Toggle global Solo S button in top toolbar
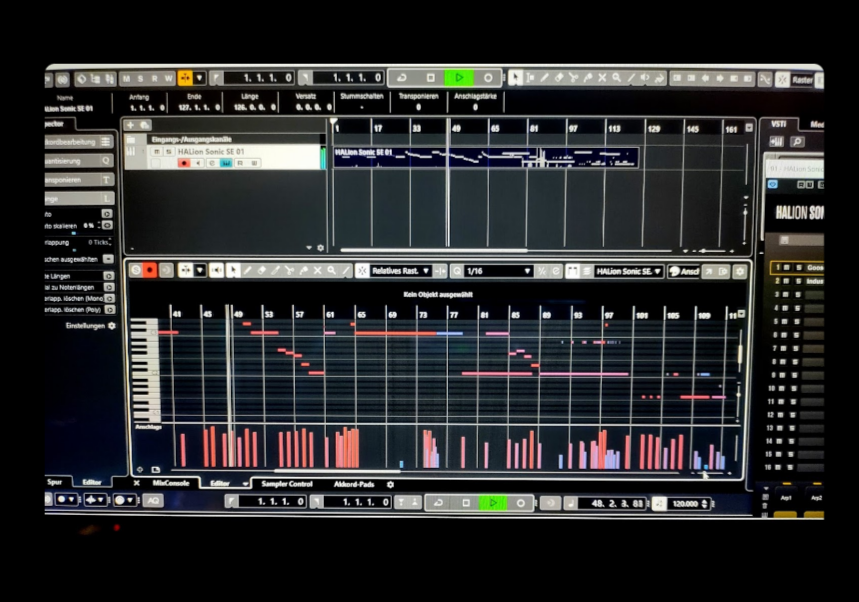 click(141, 78)
